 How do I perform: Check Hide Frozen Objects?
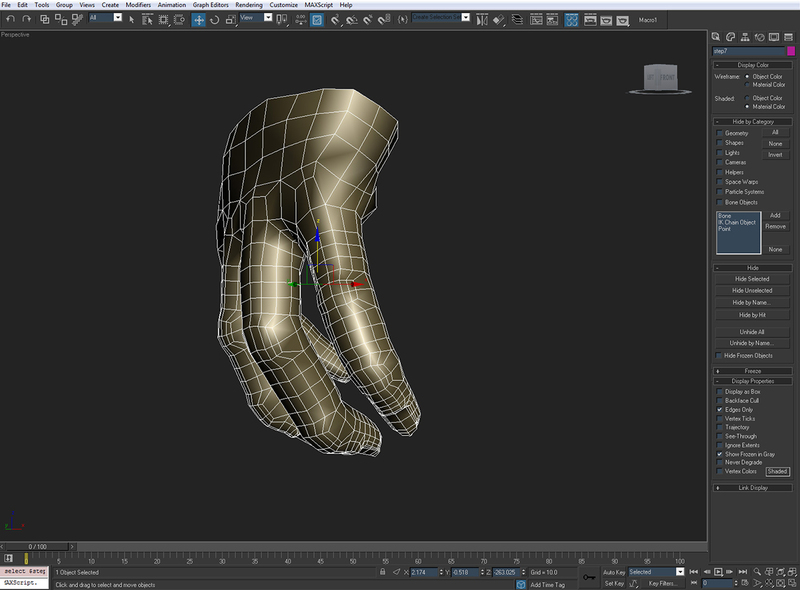718,355
